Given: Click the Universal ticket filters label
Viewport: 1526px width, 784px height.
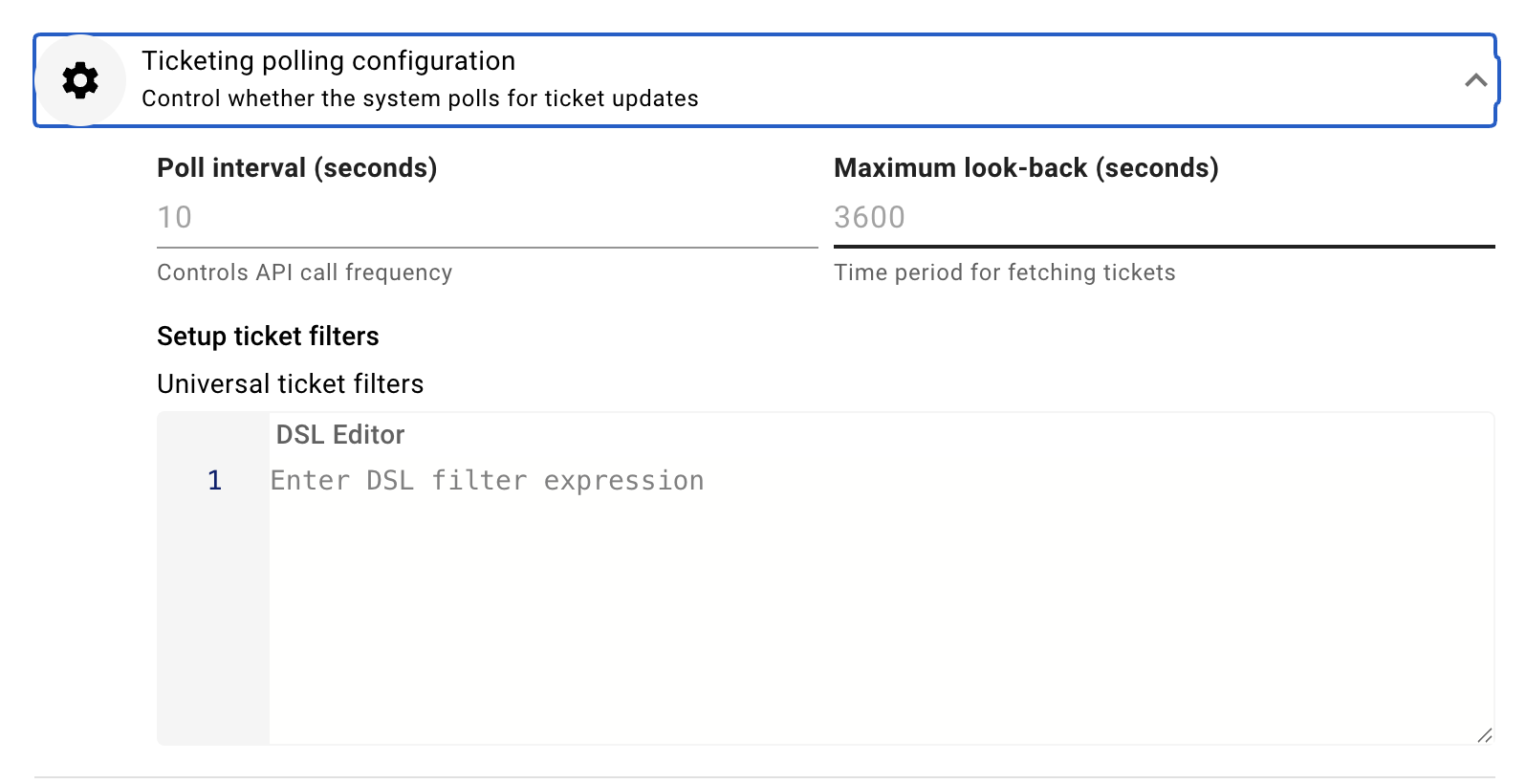Looking at the screenshot, I should click(290, 383).
